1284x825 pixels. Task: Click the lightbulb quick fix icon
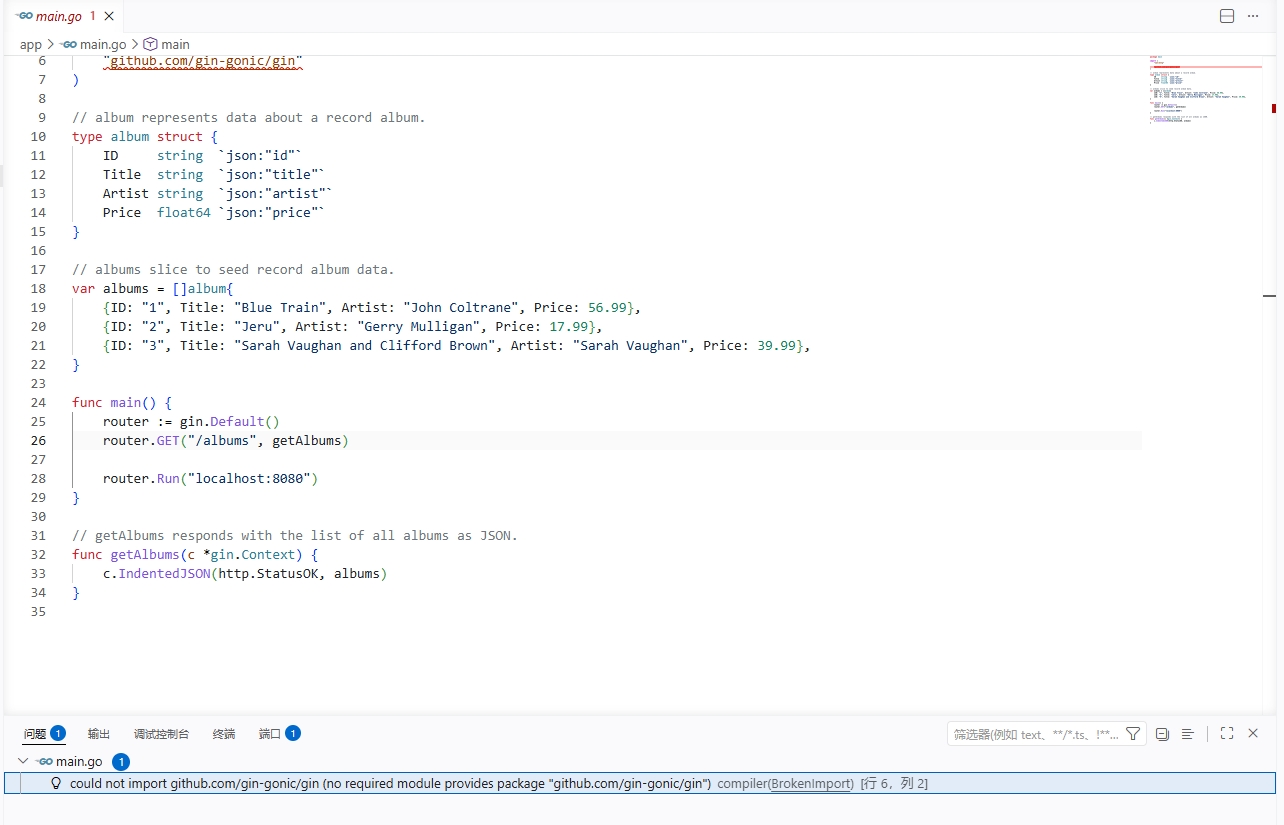point(57,784)
